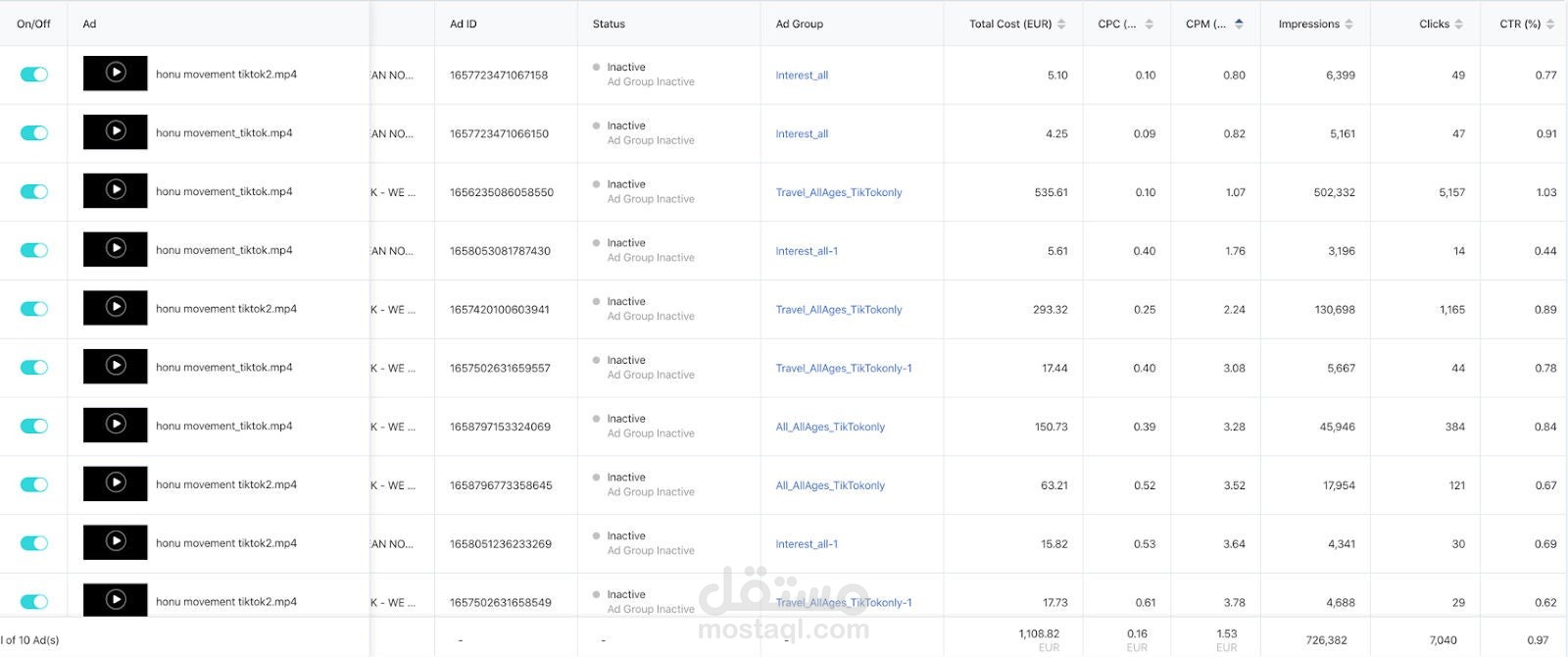The width and height of the screenshot is (1568, 657).
Task: Open Travel_AllAges_TikTokonly link for ad 1657420100603941
Action: click(839, 310)
